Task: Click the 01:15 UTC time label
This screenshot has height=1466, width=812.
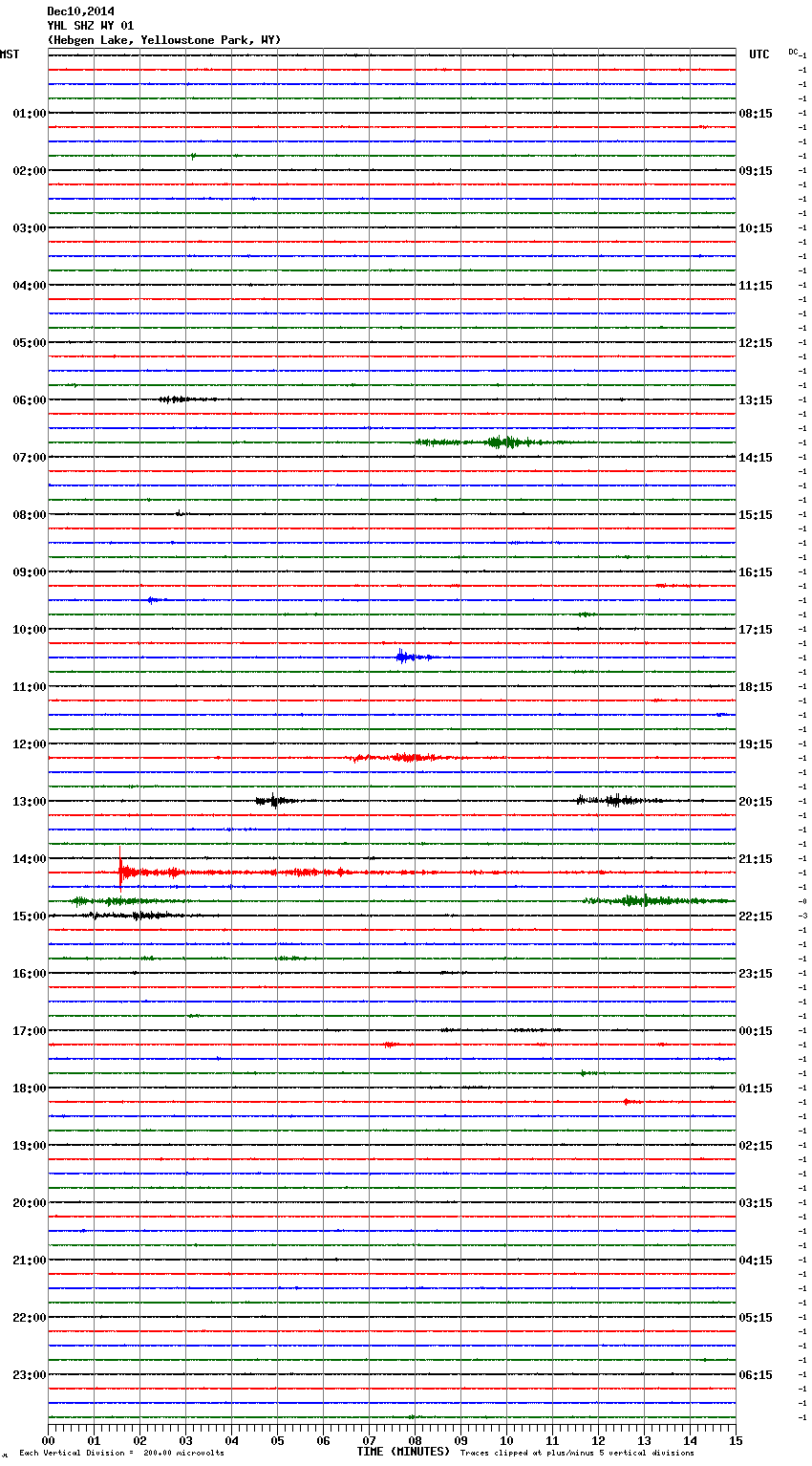Action: 756,1089
